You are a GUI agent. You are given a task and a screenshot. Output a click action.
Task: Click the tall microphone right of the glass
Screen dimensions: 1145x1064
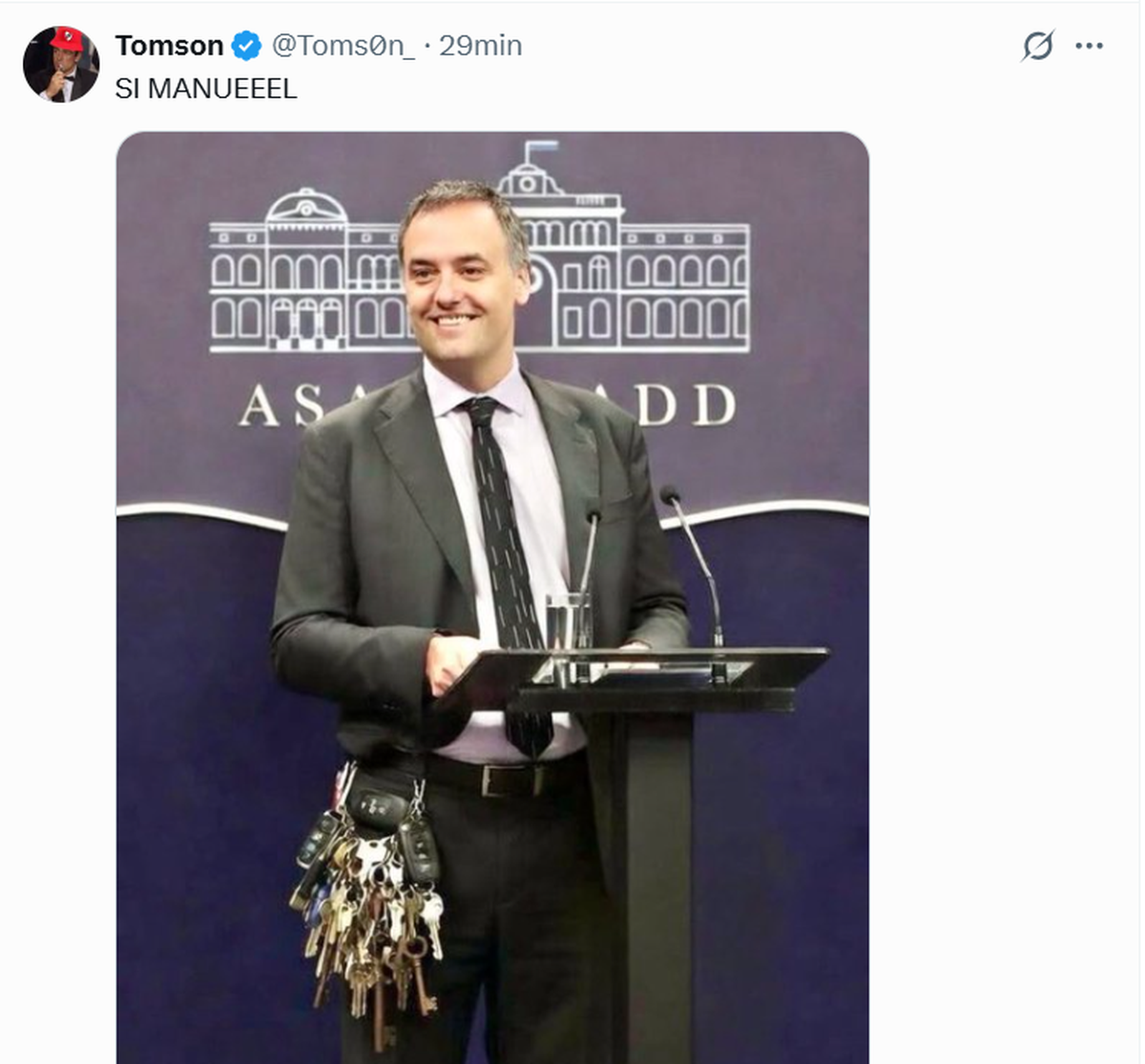click(695, 563)
